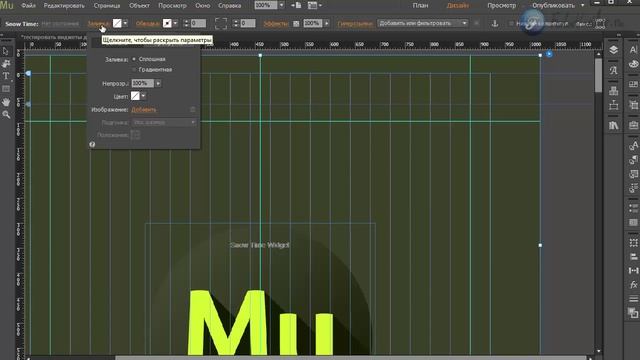Open the decorative A glyph panel icon
640x360 pixels.
[613, 70]
